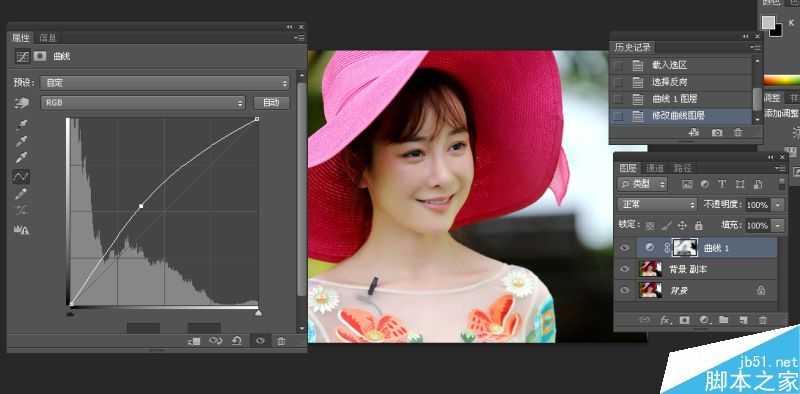This screenshot has height=394, width=800.
Task: Open the blend mode 正常 dropdown
Action: point(657,205)
